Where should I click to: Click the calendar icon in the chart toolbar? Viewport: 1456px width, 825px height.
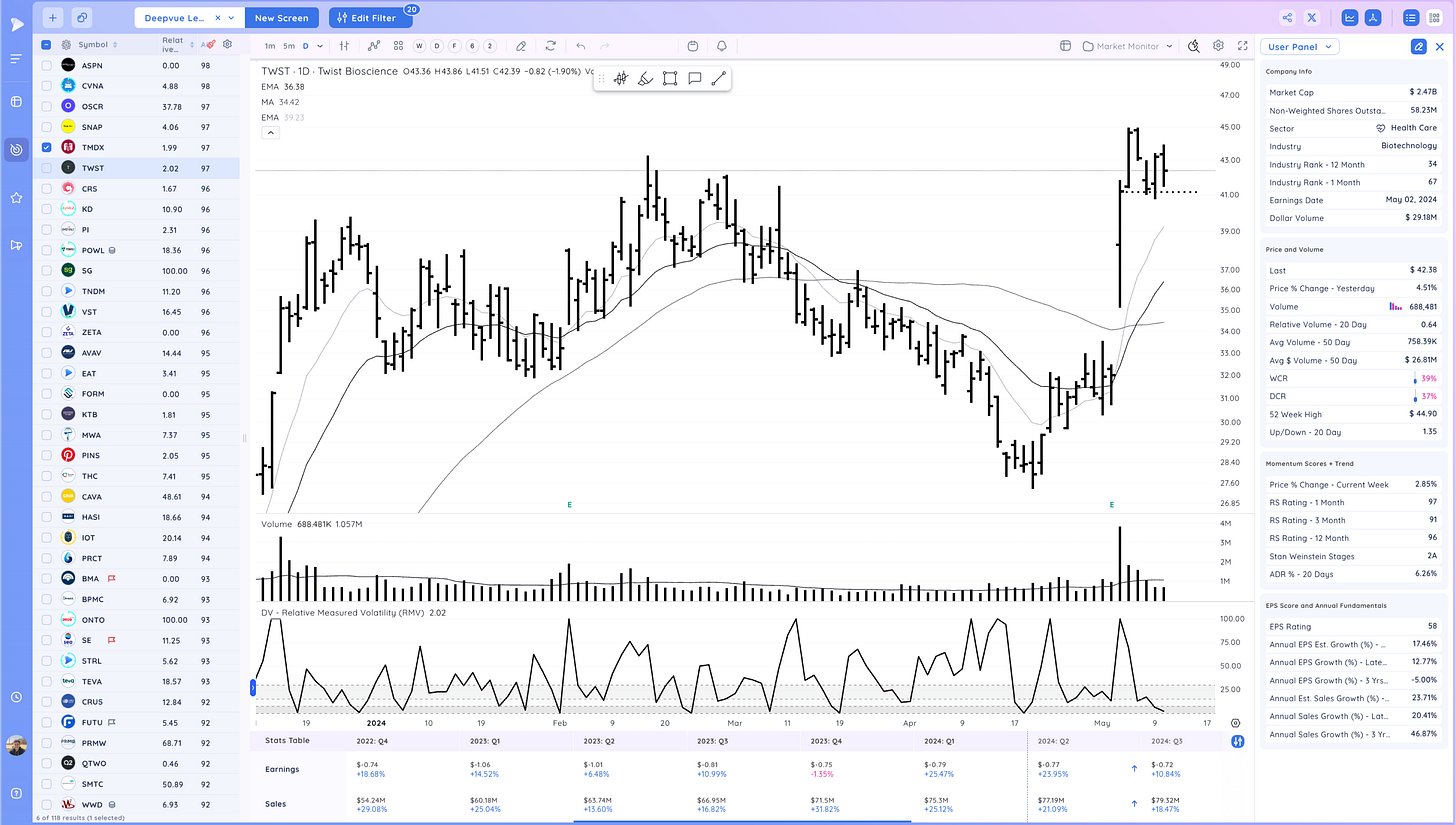693,46
